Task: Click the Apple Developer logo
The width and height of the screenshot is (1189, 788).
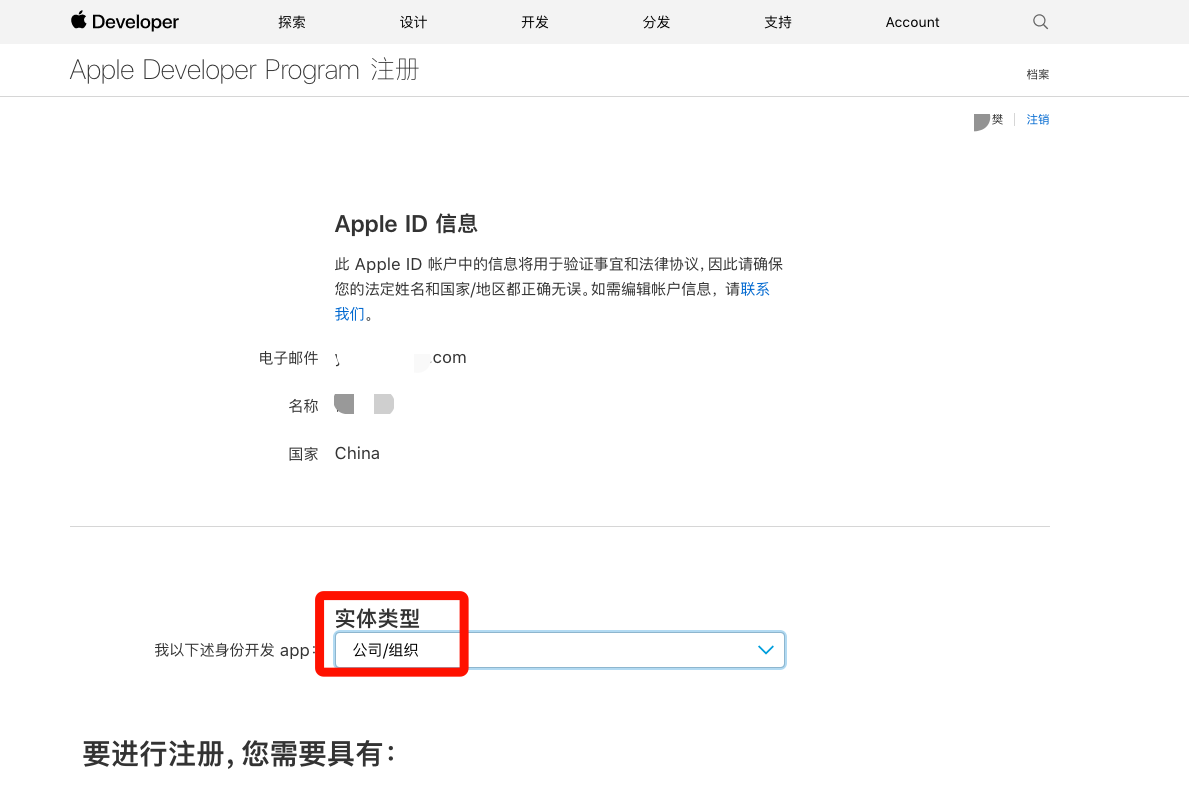Action: [x=125, y=21]
